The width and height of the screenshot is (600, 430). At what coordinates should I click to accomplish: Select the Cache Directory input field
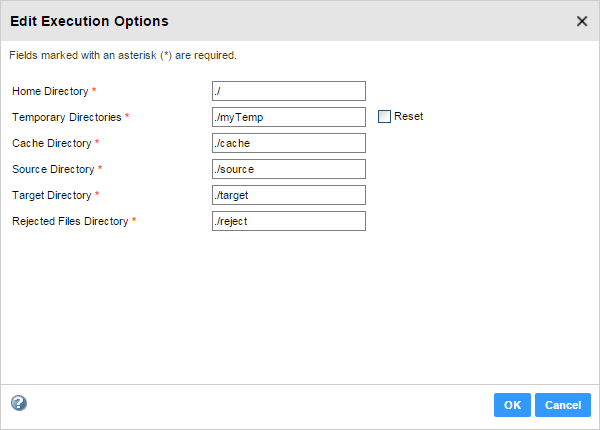tap(289, 143)
